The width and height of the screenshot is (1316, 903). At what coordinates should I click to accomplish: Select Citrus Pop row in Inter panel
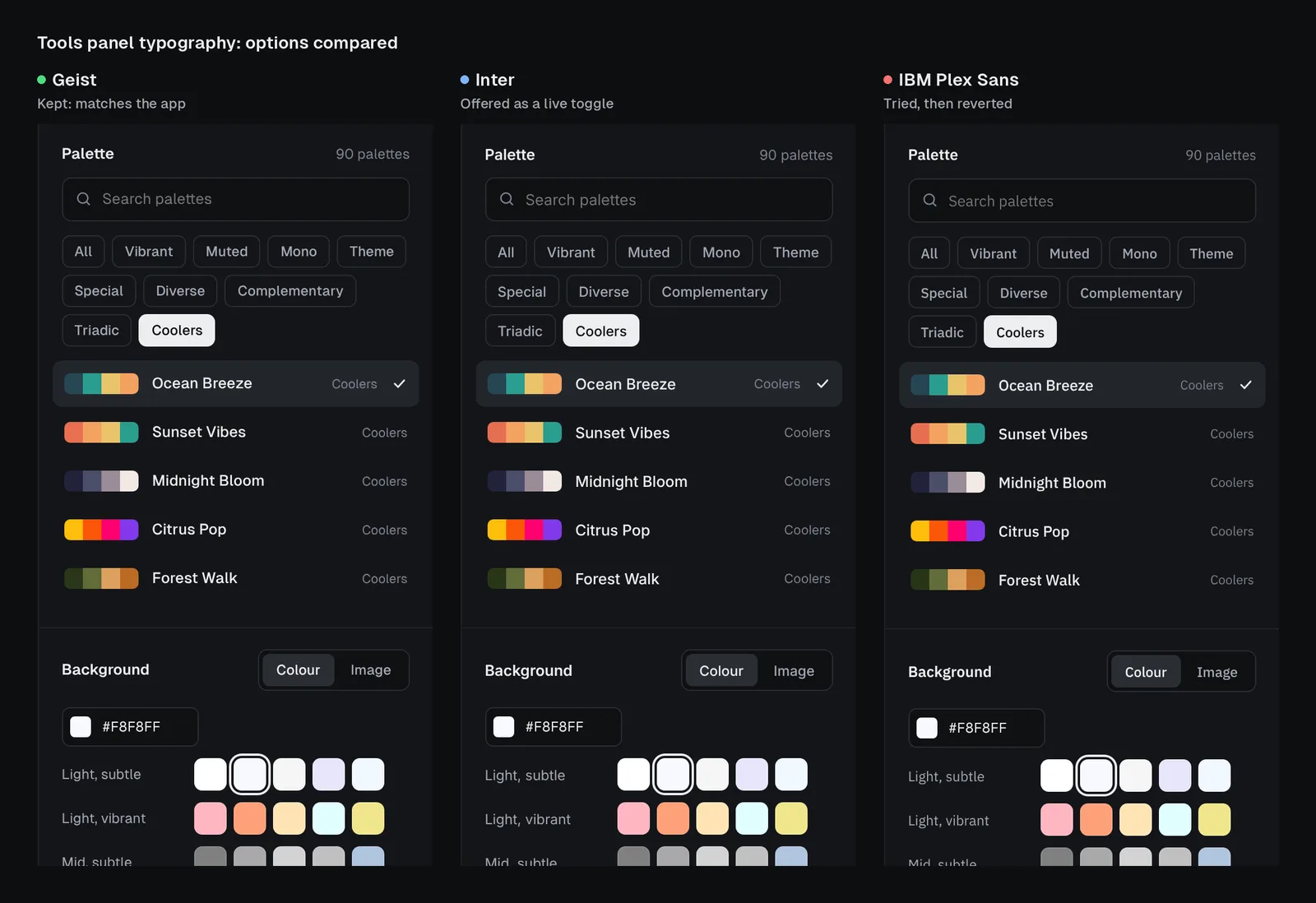pyautogui.click(x=659, y=530)
